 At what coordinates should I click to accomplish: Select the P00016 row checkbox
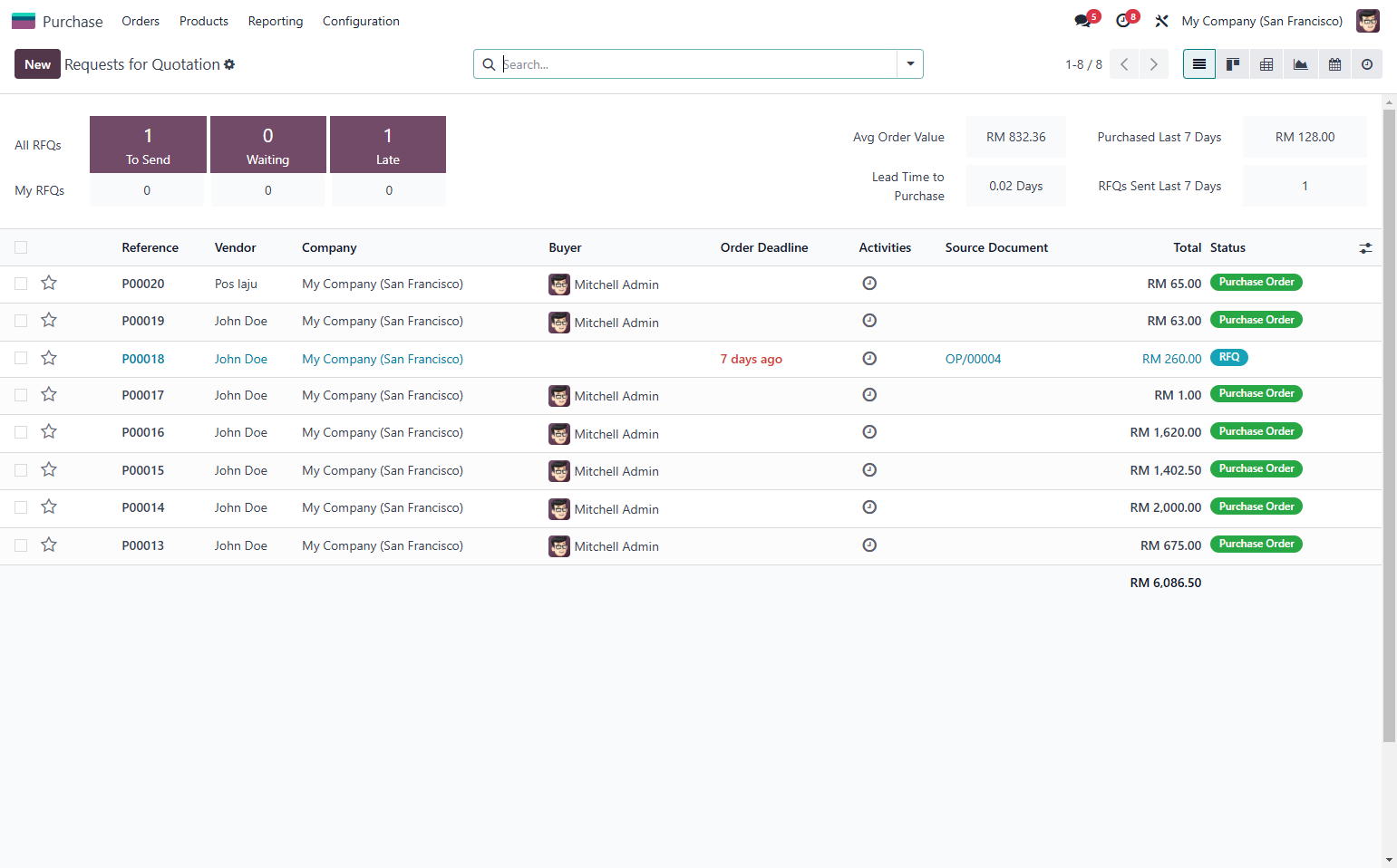click(21, 432)
